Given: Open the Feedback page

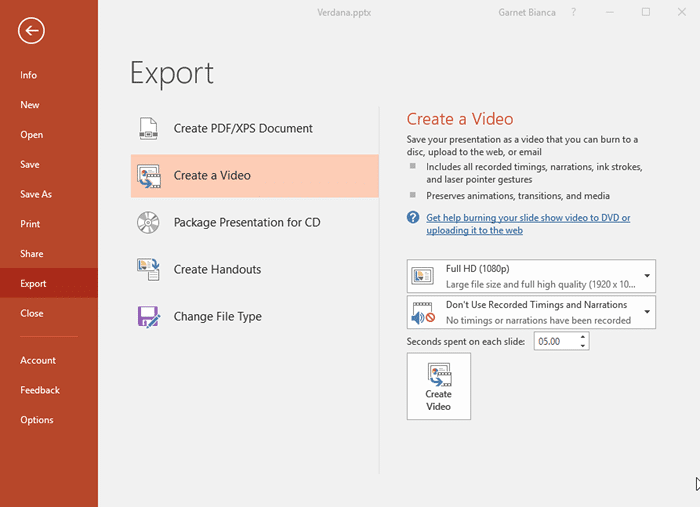Looking at the screenshot, I should pos(40,391).
